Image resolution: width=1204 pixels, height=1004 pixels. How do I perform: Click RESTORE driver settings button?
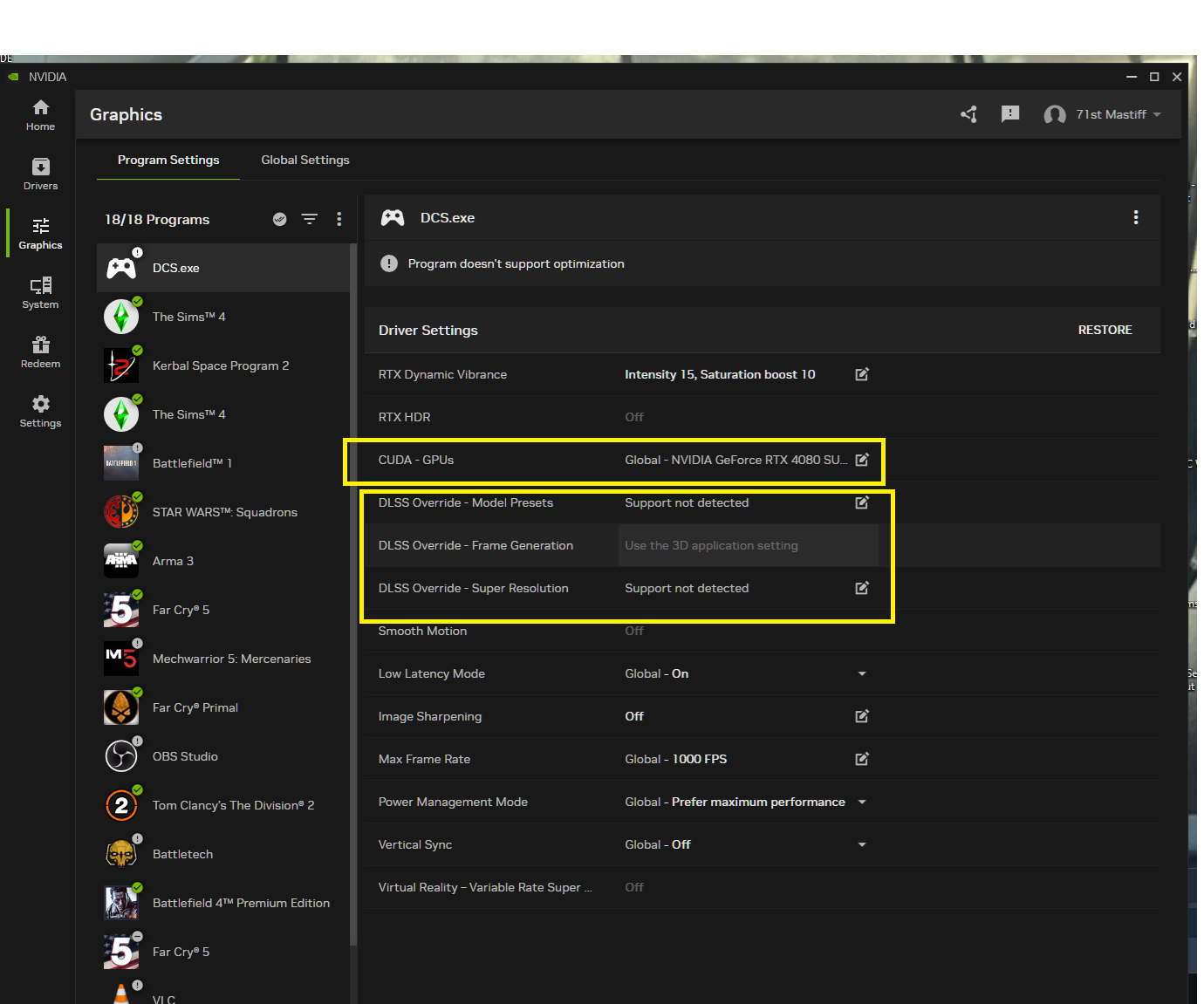1105,330
